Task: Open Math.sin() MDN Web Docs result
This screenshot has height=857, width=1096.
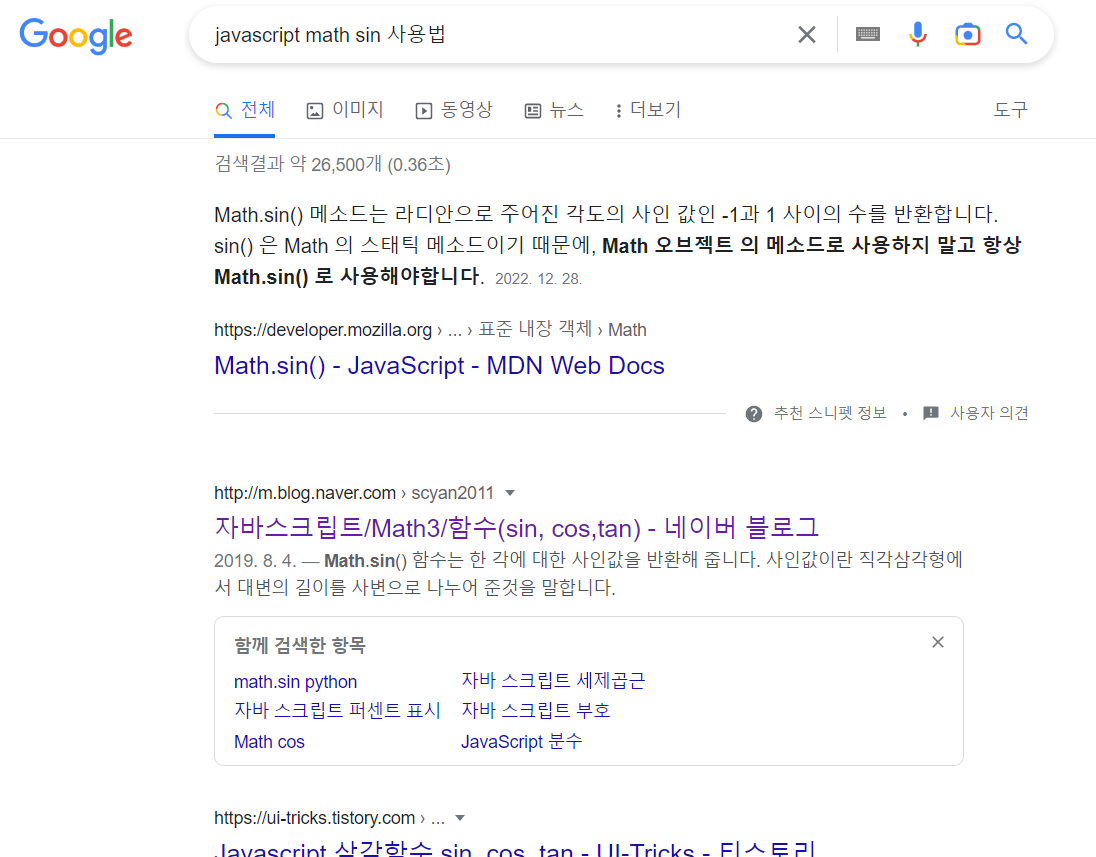Action: (439, 366)
